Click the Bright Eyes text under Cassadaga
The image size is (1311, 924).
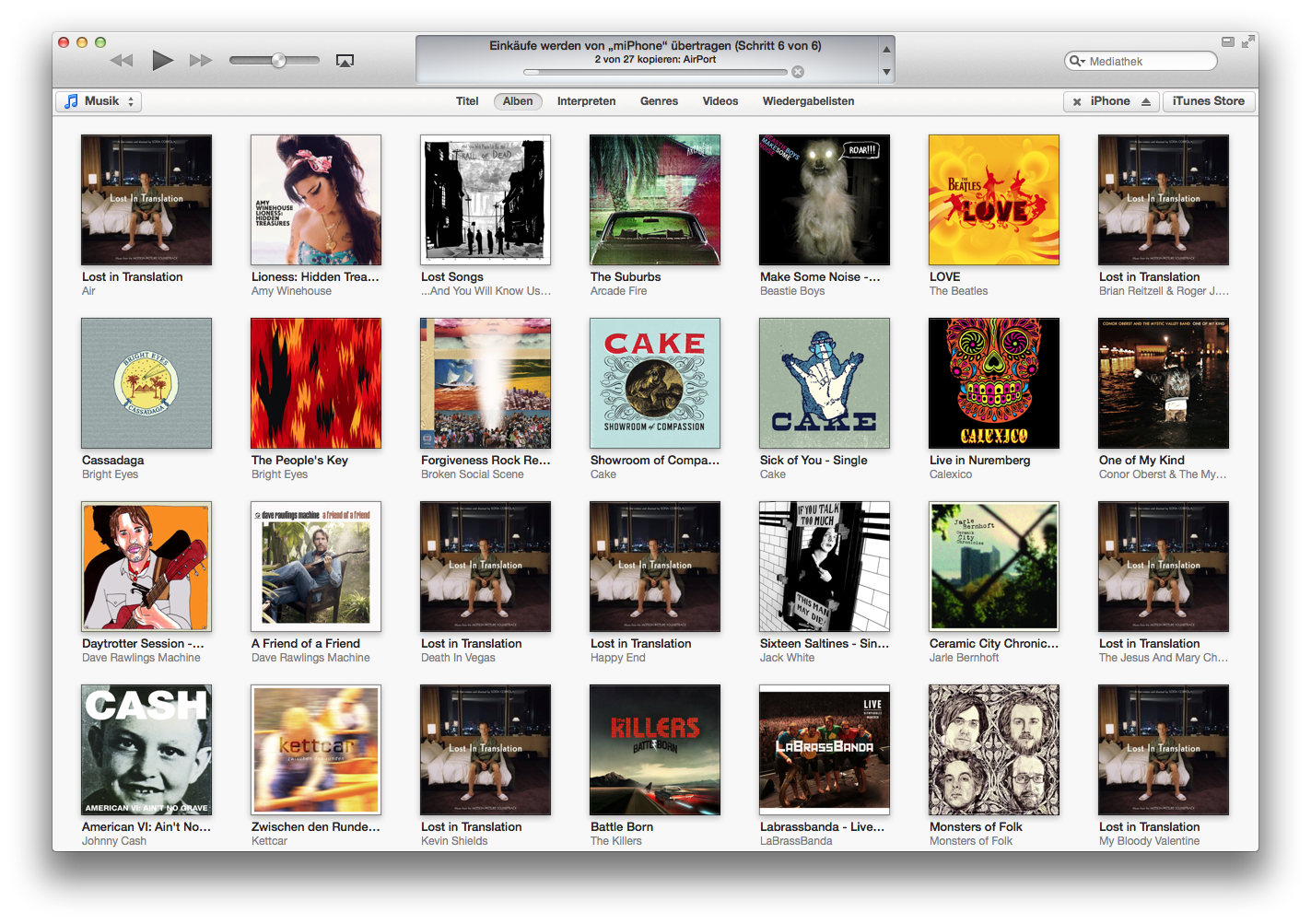point(110,474)
